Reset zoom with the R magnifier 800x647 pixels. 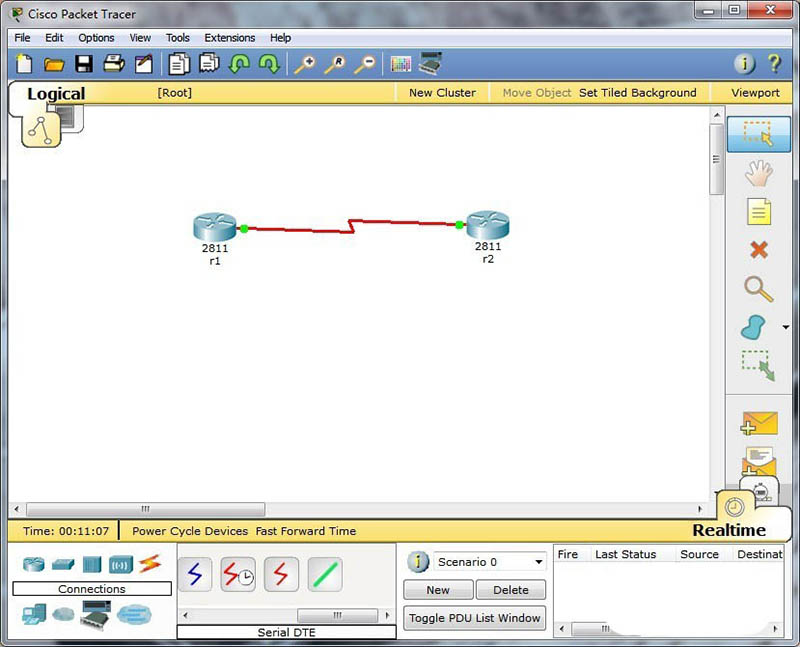click(335, 64)
